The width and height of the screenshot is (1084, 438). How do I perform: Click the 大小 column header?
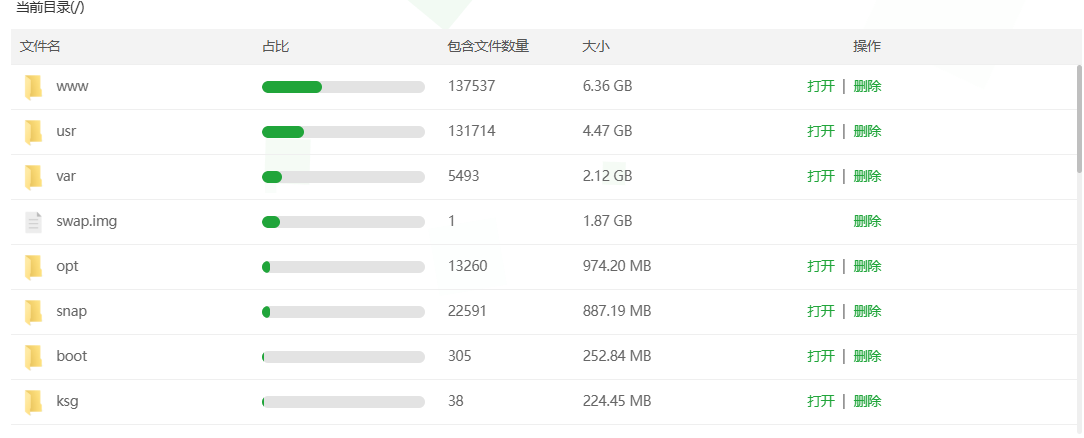pyautogui.click(x=596, y=46)
